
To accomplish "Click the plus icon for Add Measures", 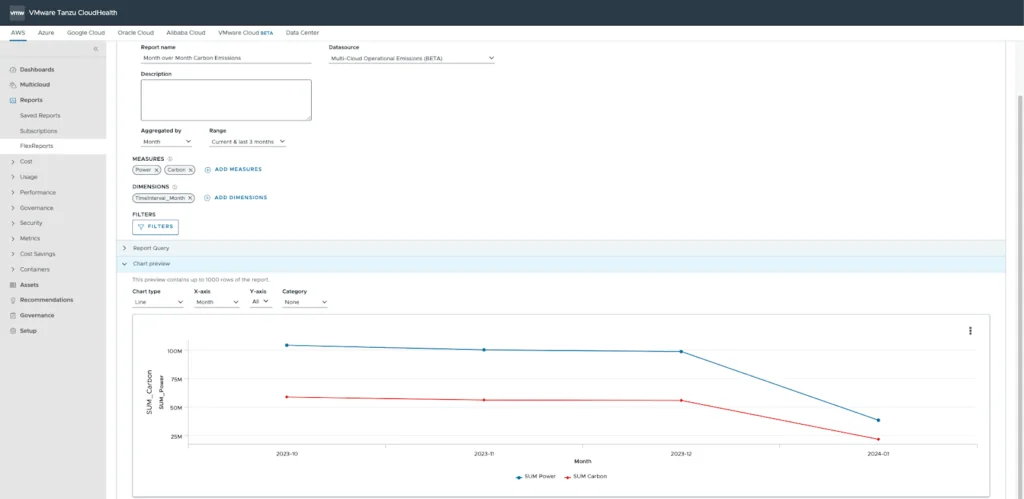I will [208, 170].
